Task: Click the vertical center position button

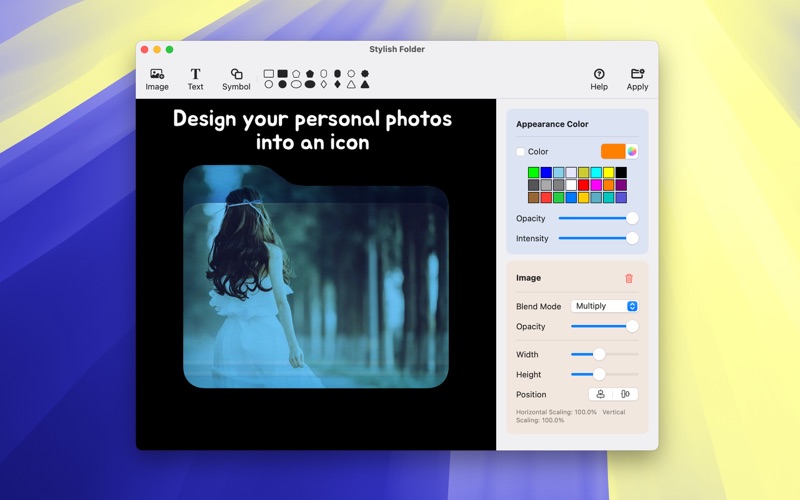Action: (x=626, y=394)
